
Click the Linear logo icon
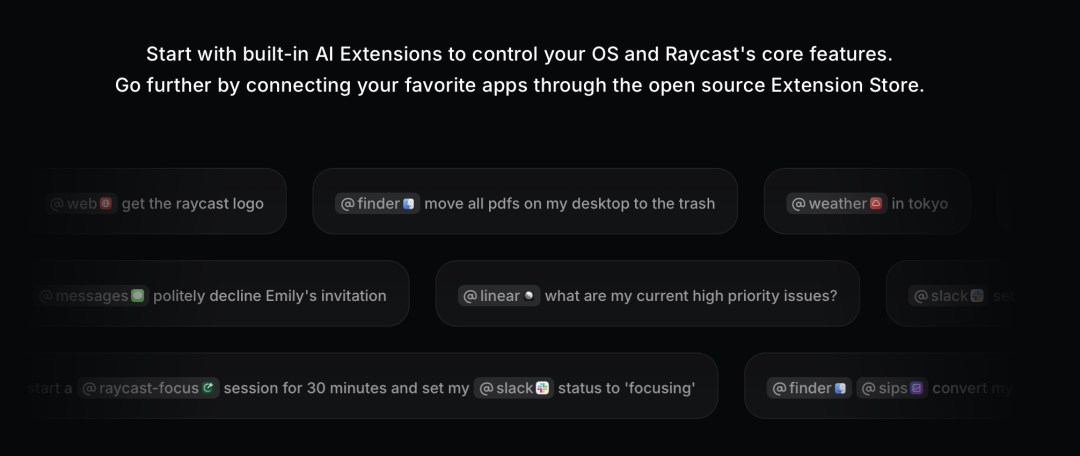529,296
